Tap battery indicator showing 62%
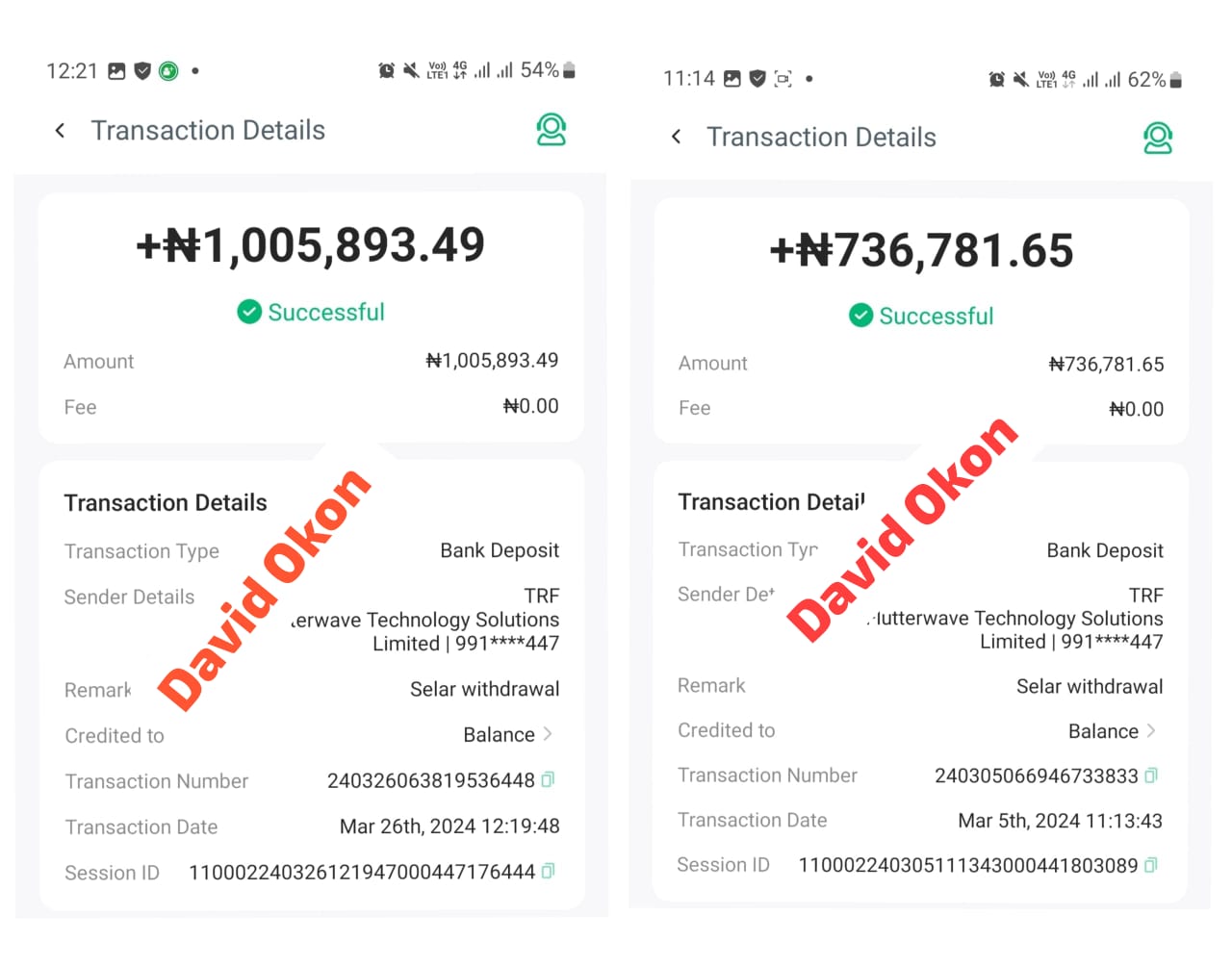Image resolution: width=1232 pixels, height=966 pixels. point(1176,80)
